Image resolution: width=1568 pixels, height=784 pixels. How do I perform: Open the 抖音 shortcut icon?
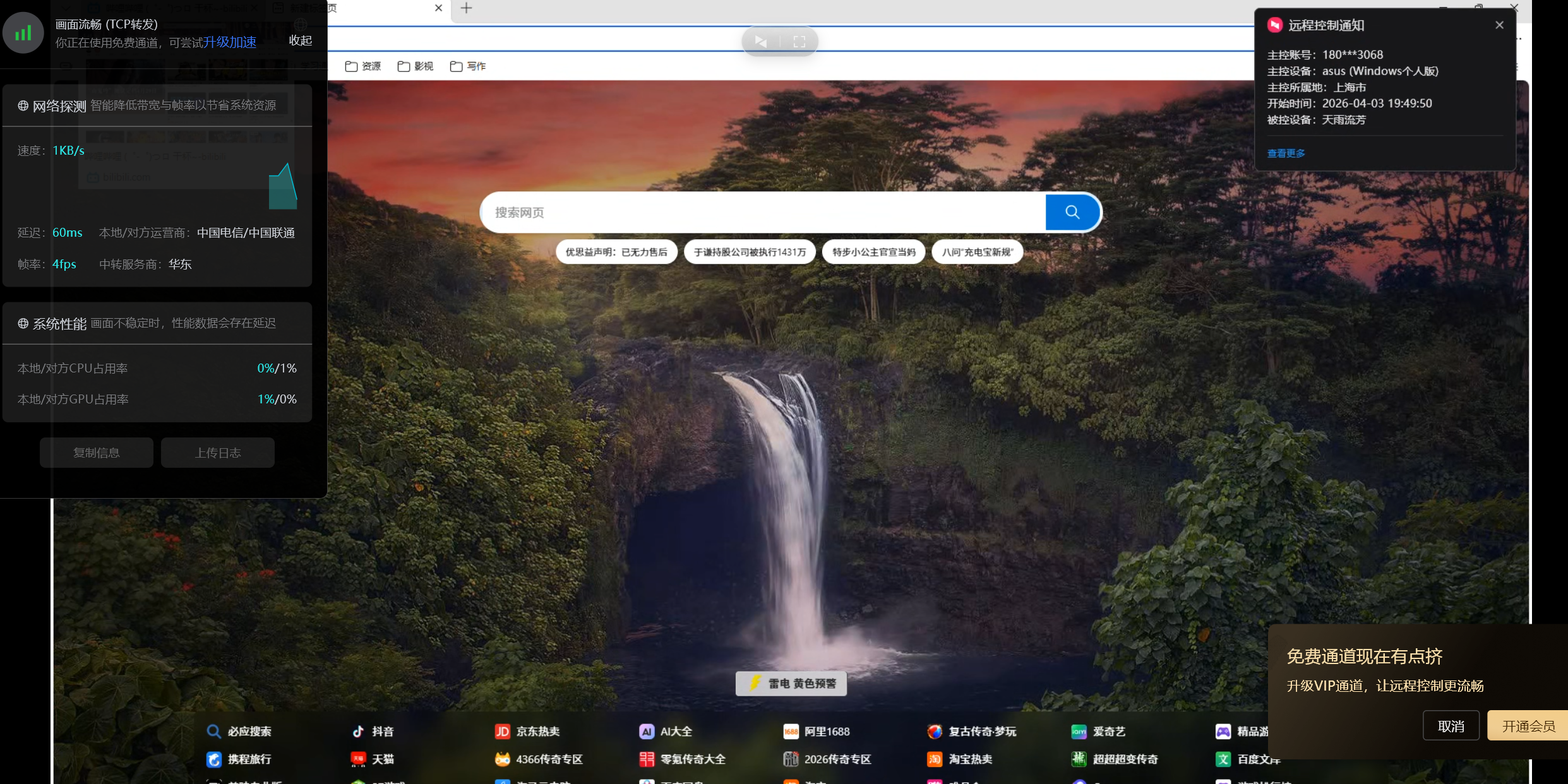coord(358,731)
